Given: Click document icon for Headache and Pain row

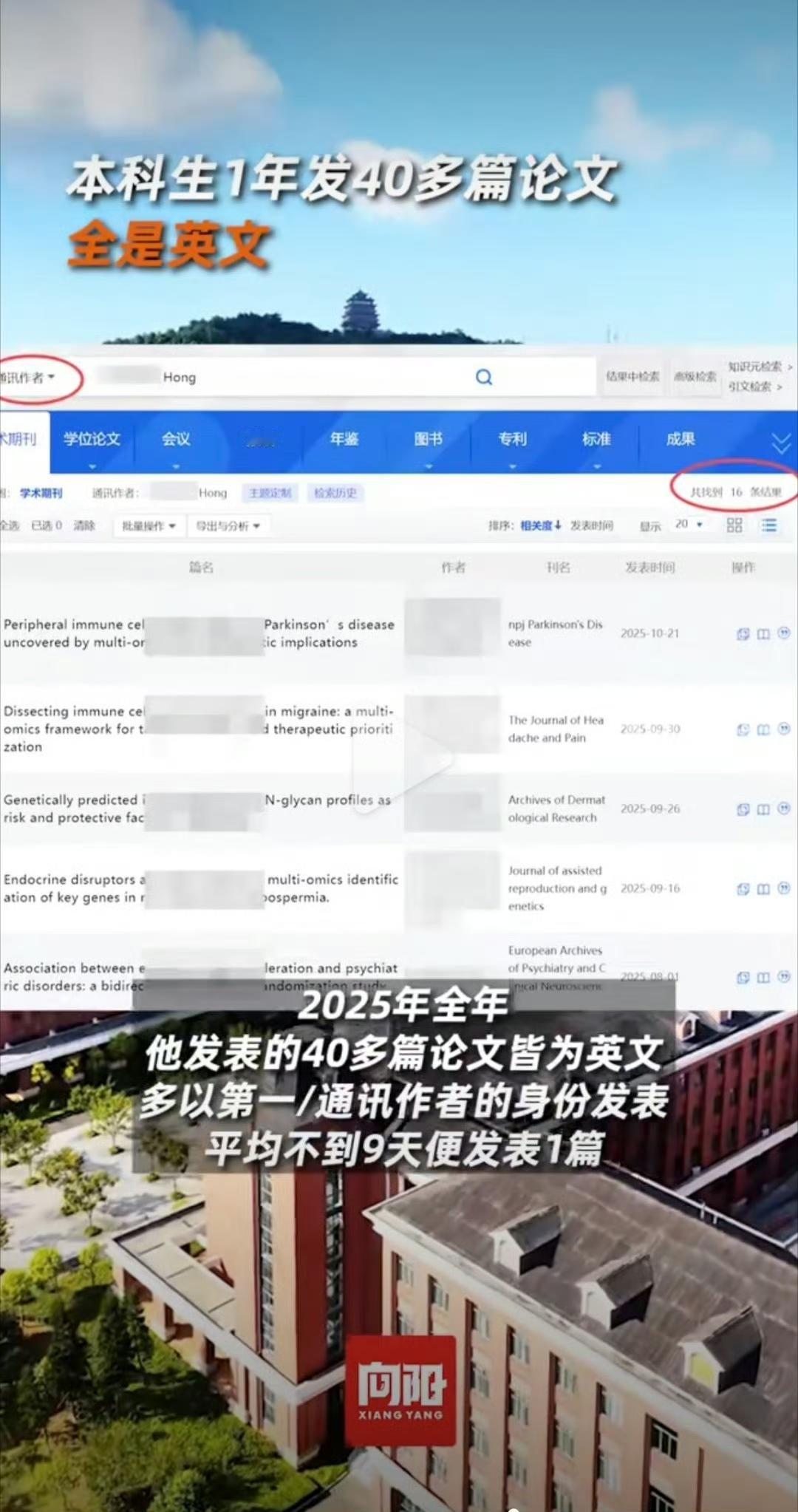Looking at the screenshot, I should pos(743,729).
